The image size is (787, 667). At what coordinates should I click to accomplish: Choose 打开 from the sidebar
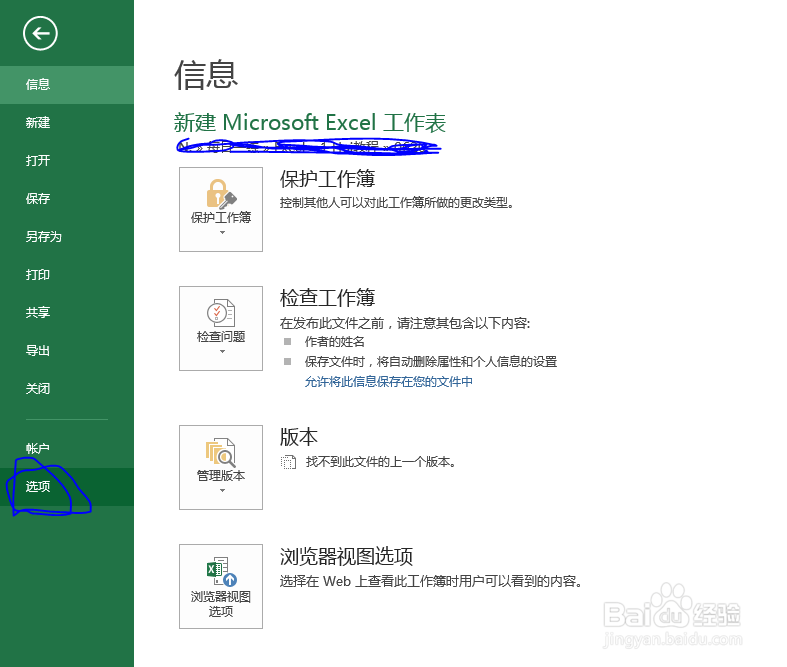[67, 161]
